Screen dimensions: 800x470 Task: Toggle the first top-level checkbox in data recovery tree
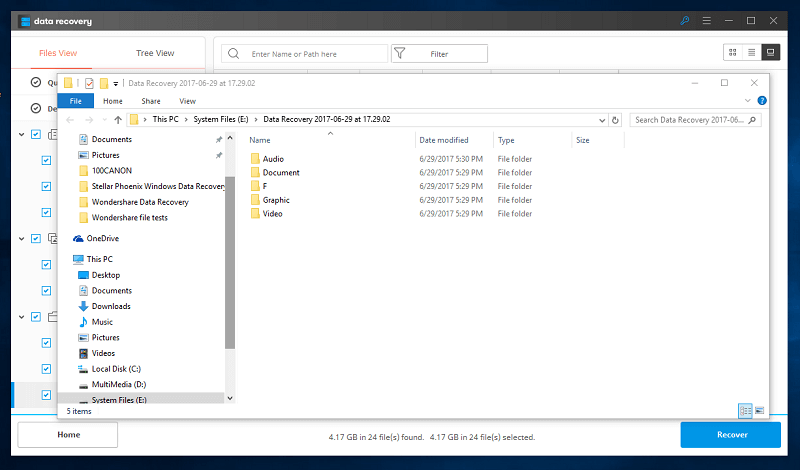click(36, 134)
